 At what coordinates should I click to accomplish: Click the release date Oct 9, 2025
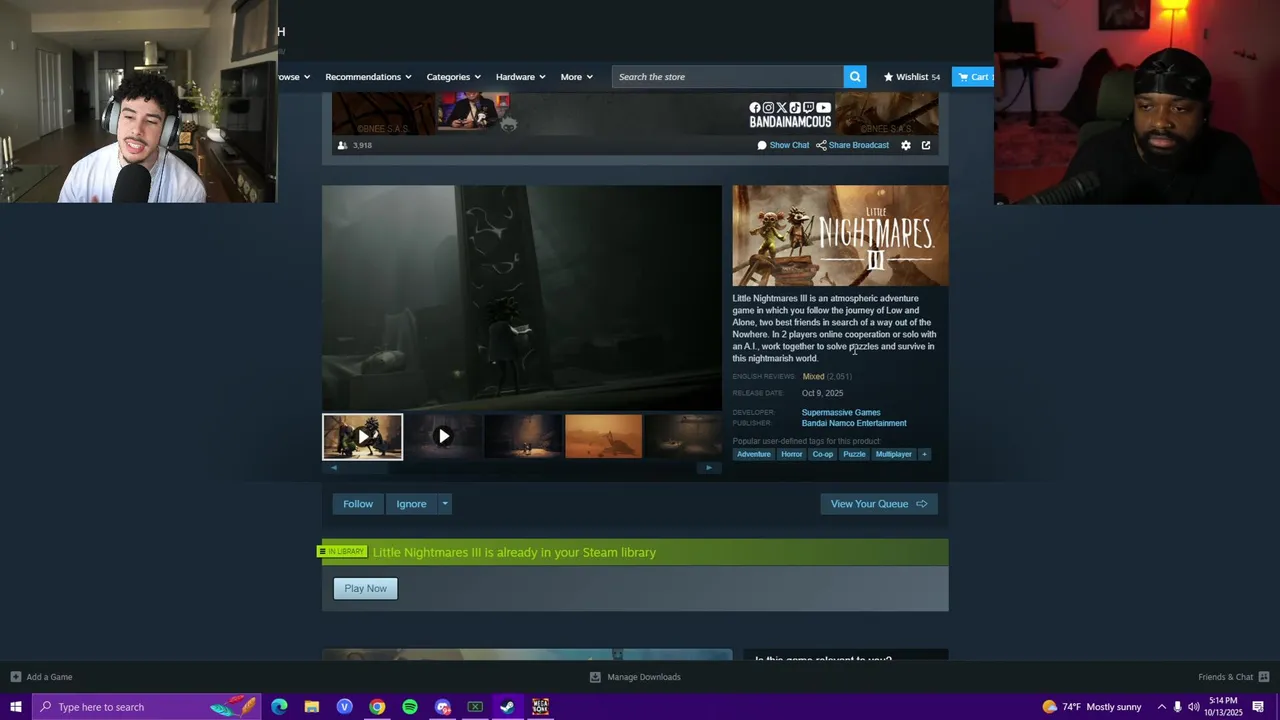click(822, 393)
